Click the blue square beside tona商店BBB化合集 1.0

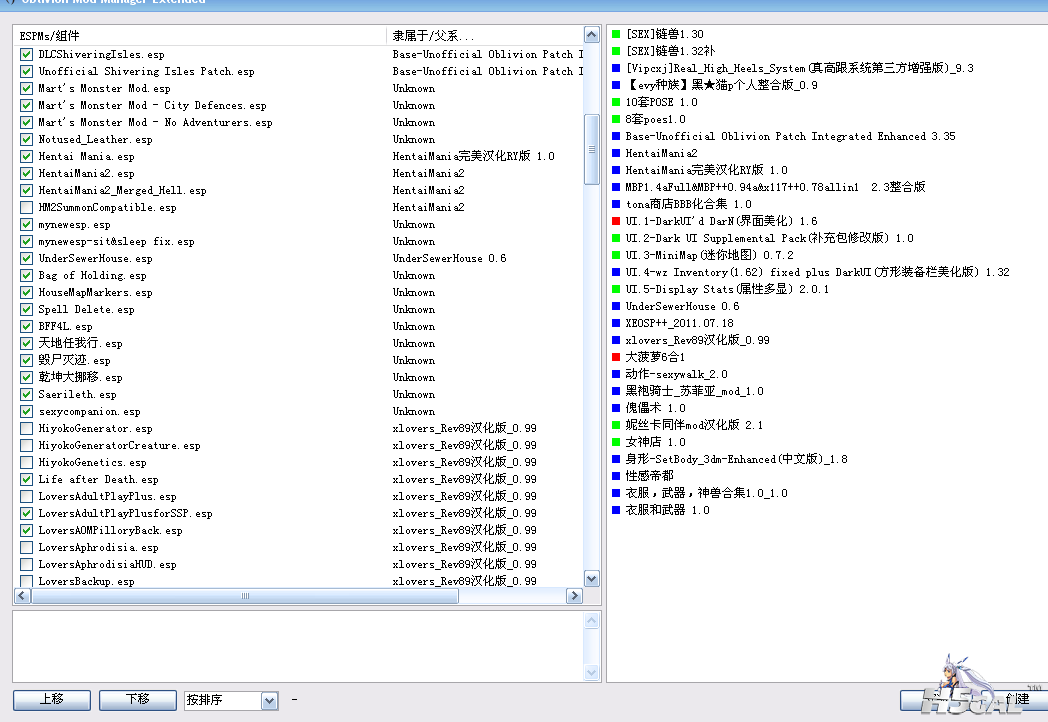616,204
